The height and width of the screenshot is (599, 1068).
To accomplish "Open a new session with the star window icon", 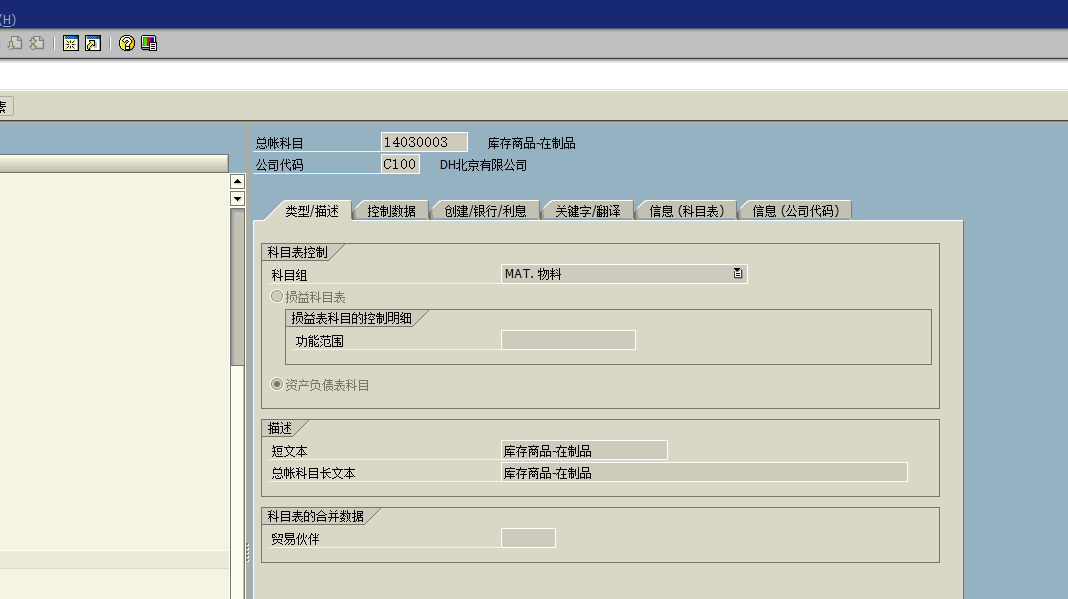I will [71, 44].
